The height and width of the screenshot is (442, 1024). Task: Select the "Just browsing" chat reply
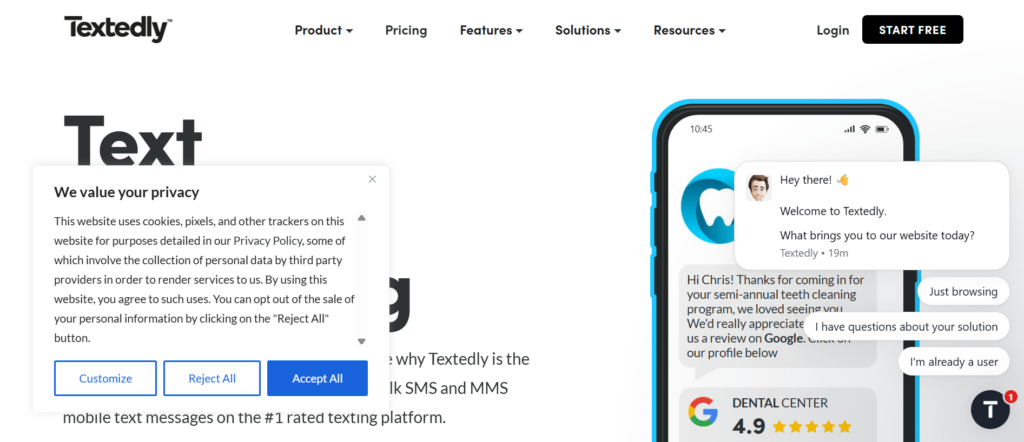point(962,292)
